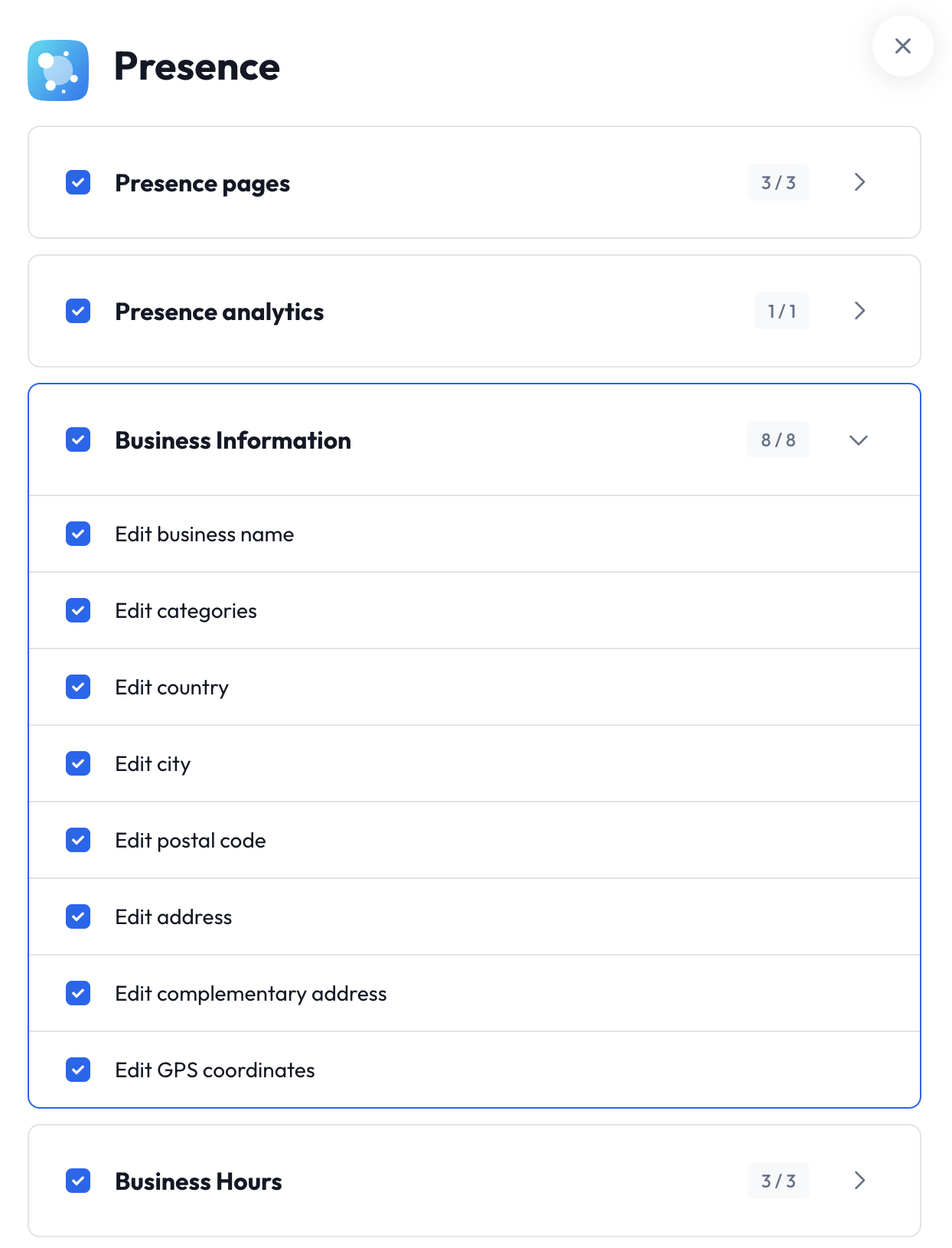
Task: Click the Edit postal code label
Action: 191,841
